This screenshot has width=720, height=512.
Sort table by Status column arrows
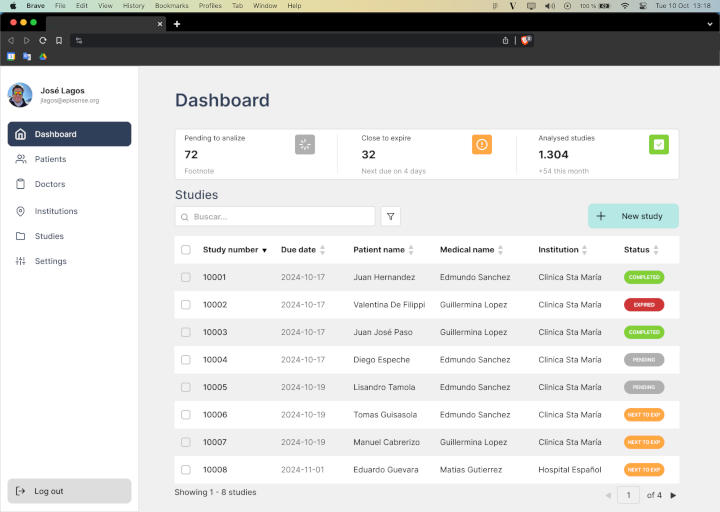pyautogui.click(x=656, y=250)
